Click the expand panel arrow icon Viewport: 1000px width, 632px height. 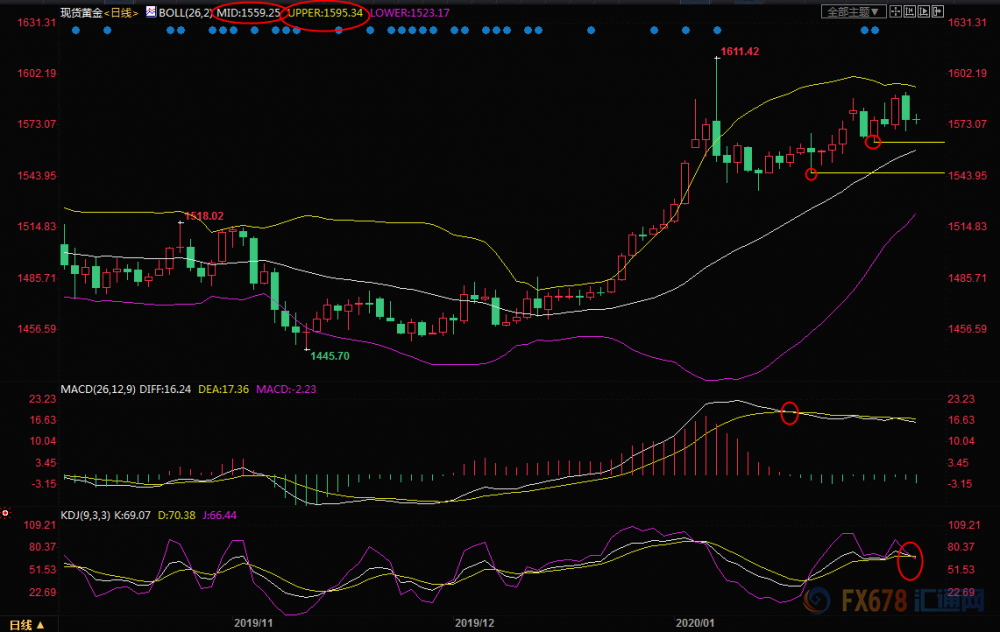[x=938, y=11]
